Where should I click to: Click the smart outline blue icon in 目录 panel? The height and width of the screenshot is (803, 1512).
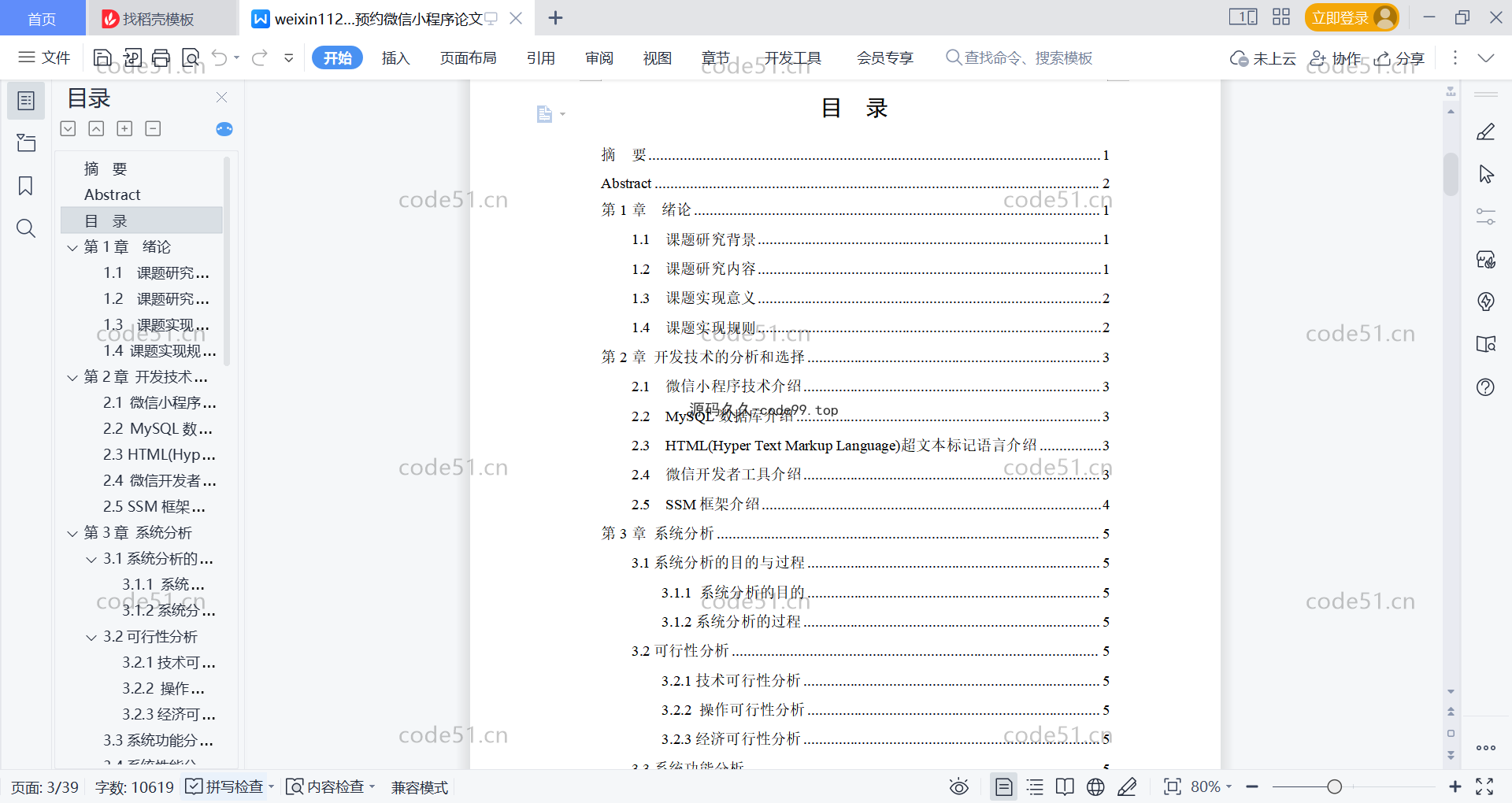224,129
